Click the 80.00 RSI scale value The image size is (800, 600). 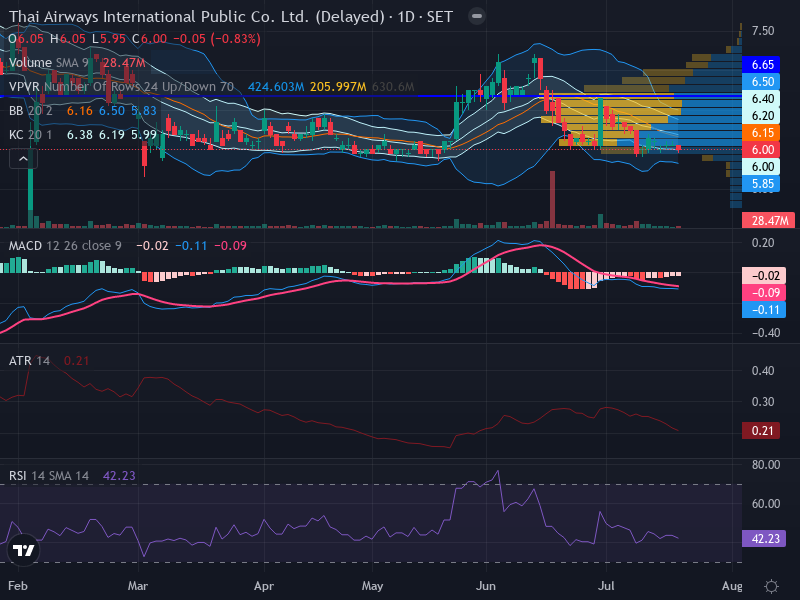pyautogui.click(x=766, y=465)
